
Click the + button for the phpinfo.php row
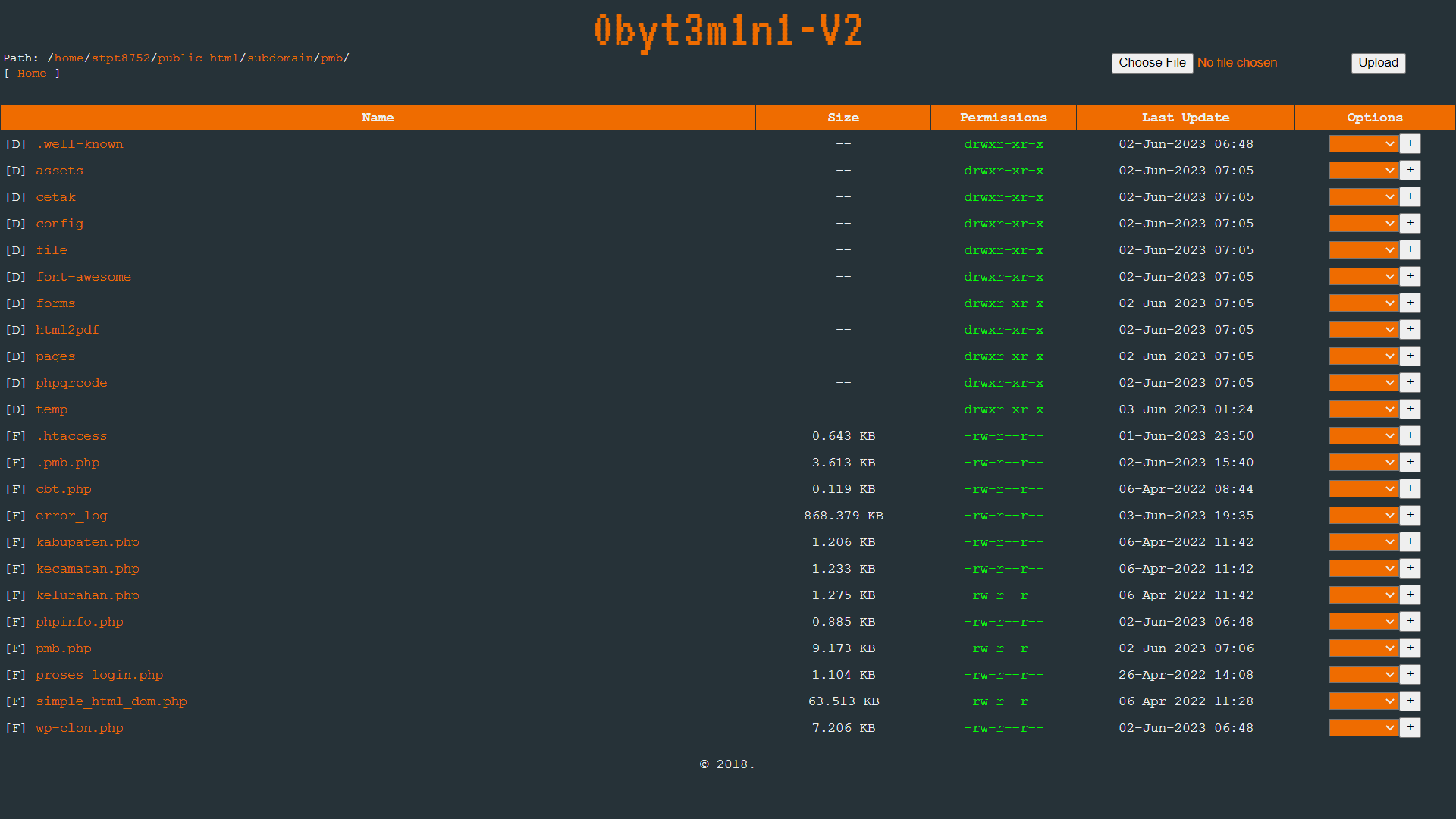tap(1410, 622)
